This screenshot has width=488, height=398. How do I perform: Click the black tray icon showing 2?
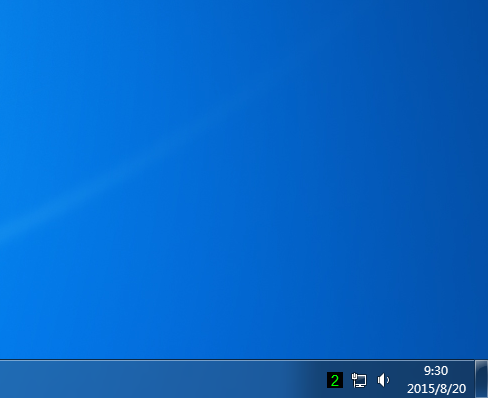click(x=335, y=380)
